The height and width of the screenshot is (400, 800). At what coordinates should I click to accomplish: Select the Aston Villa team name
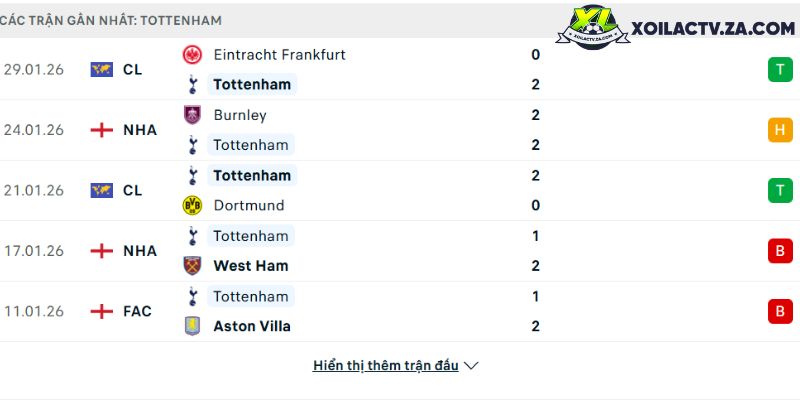(252, 326)
